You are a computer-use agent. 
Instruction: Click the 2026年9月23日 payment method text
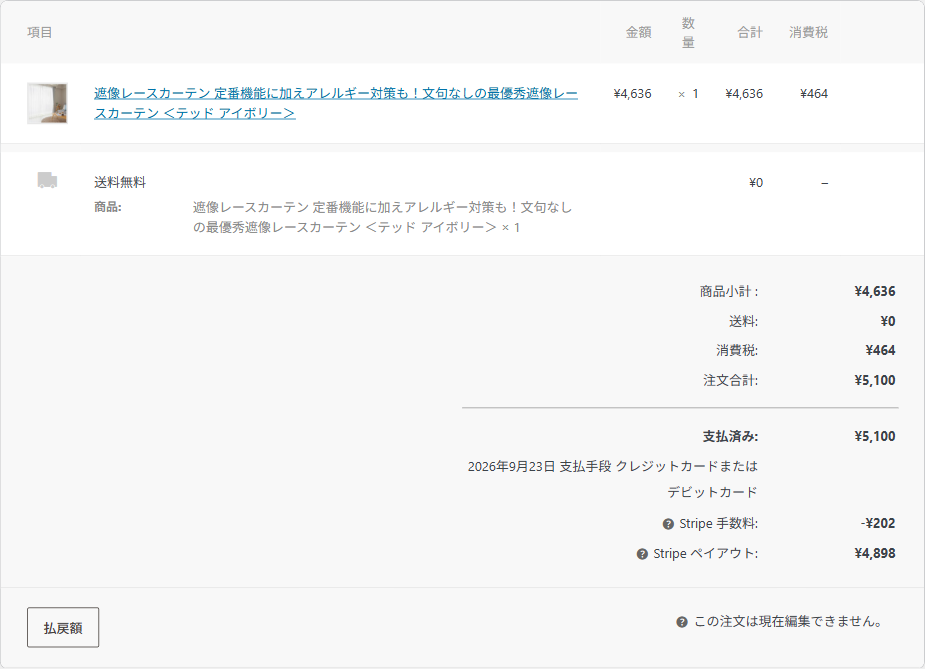tap(613, 479)
